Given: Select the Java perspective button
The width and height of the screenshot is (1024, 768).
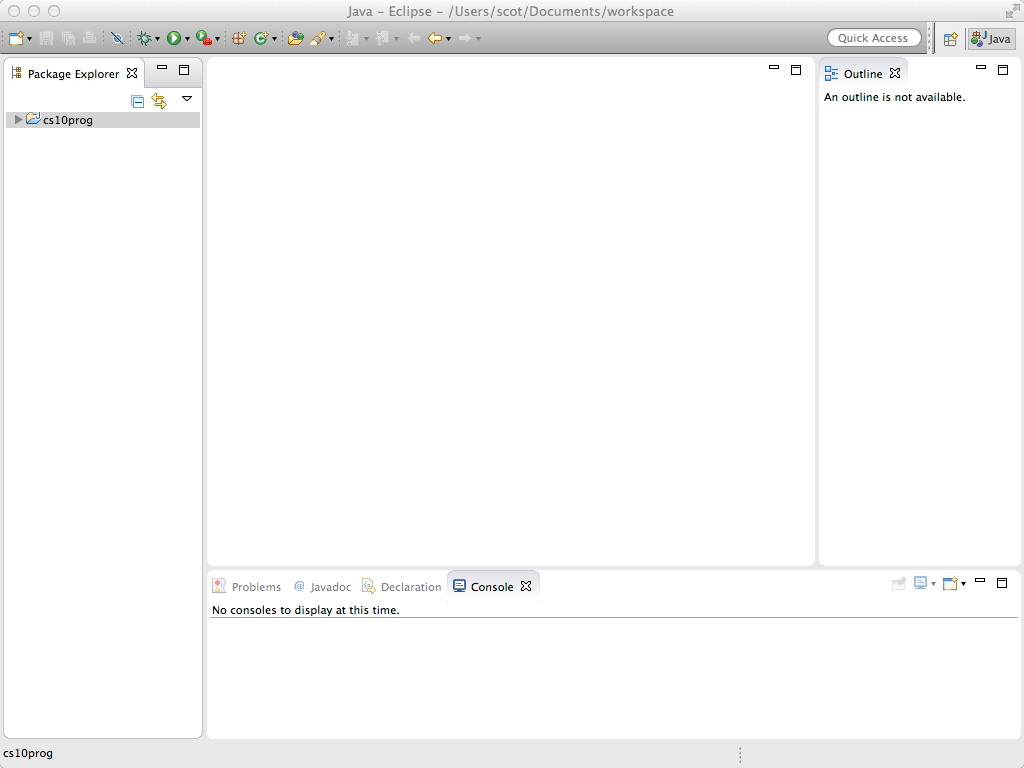Looking at the screenshot, I should [x=991, y=39].
